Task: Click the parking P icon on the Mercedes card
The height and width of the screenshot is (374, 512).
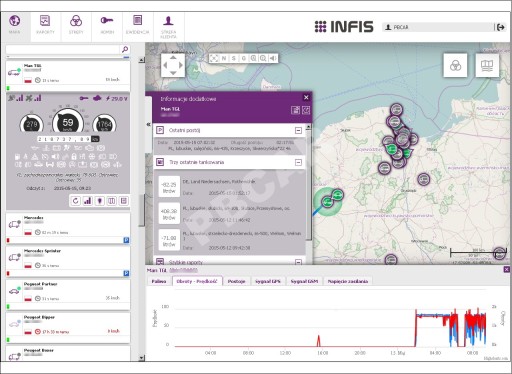Action: coord(126,240)
